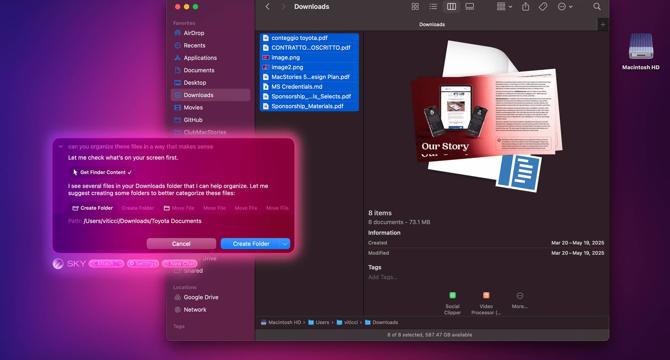Screen dimensions: 670x360
Task: Confirm with the blue Create Folder button
Action: [x=251, y=244]
